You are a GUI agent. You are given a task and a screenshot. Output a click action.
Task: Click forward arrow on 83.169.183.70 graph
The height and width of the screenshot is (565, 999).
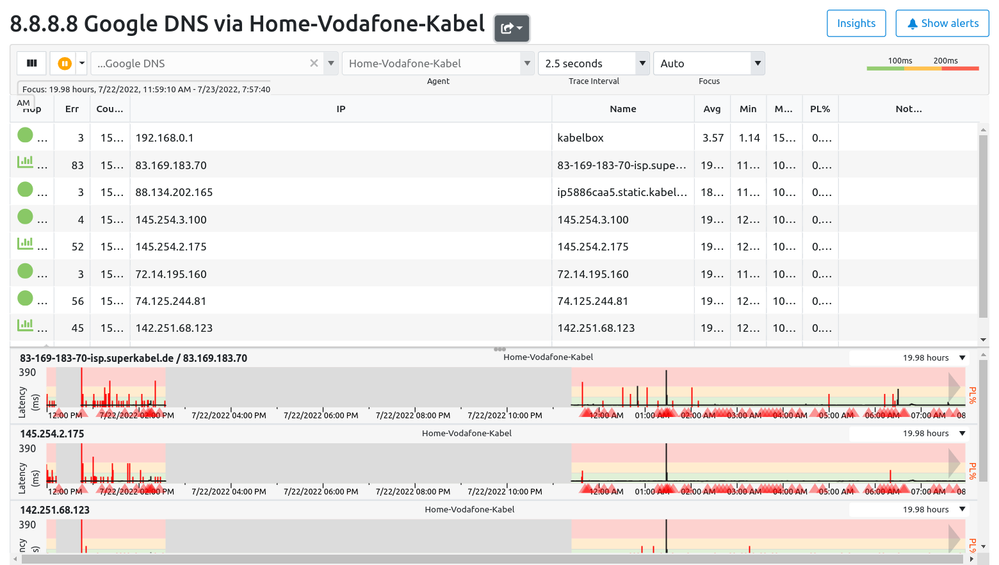pyautogui.click(x=954, y=387)
